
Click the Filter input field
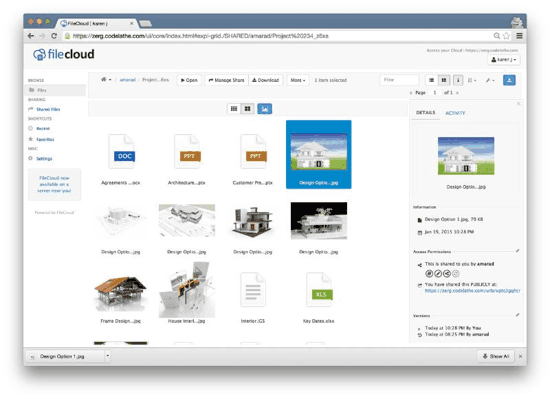(x=399, y=80)
